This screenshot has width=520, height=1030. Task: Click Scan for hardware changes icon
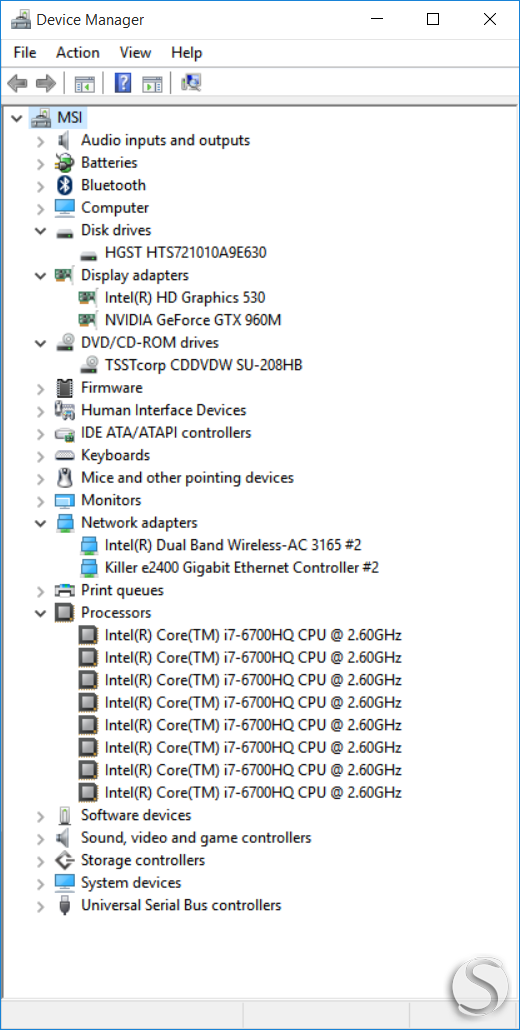(x=191, y=83)
